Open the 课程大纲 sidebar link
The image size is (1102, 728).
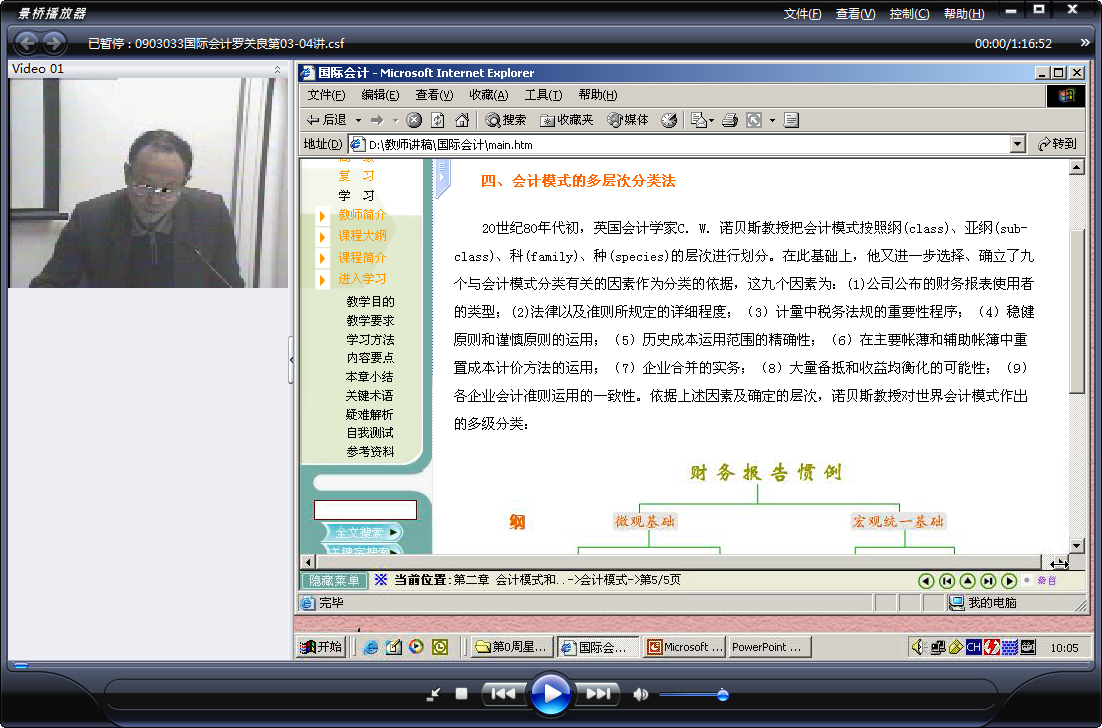[x=362, y=235]
